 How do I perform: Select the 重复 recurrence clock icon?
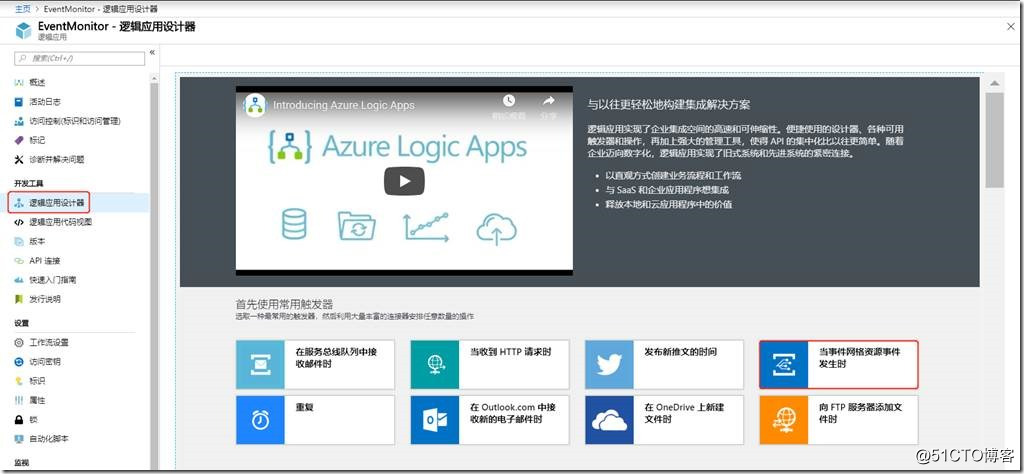(260, 420)
